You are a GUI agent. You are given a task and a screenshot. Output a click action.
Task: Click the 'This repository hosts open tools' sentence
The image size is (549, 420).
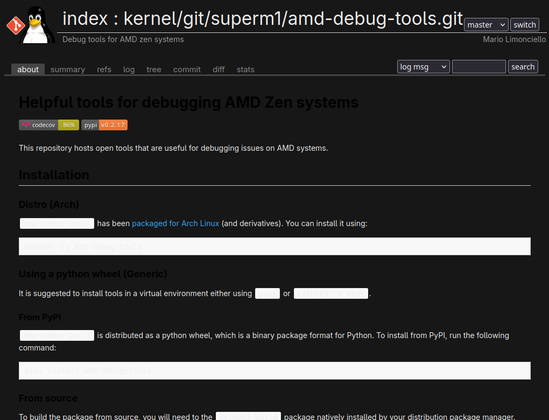173,148
